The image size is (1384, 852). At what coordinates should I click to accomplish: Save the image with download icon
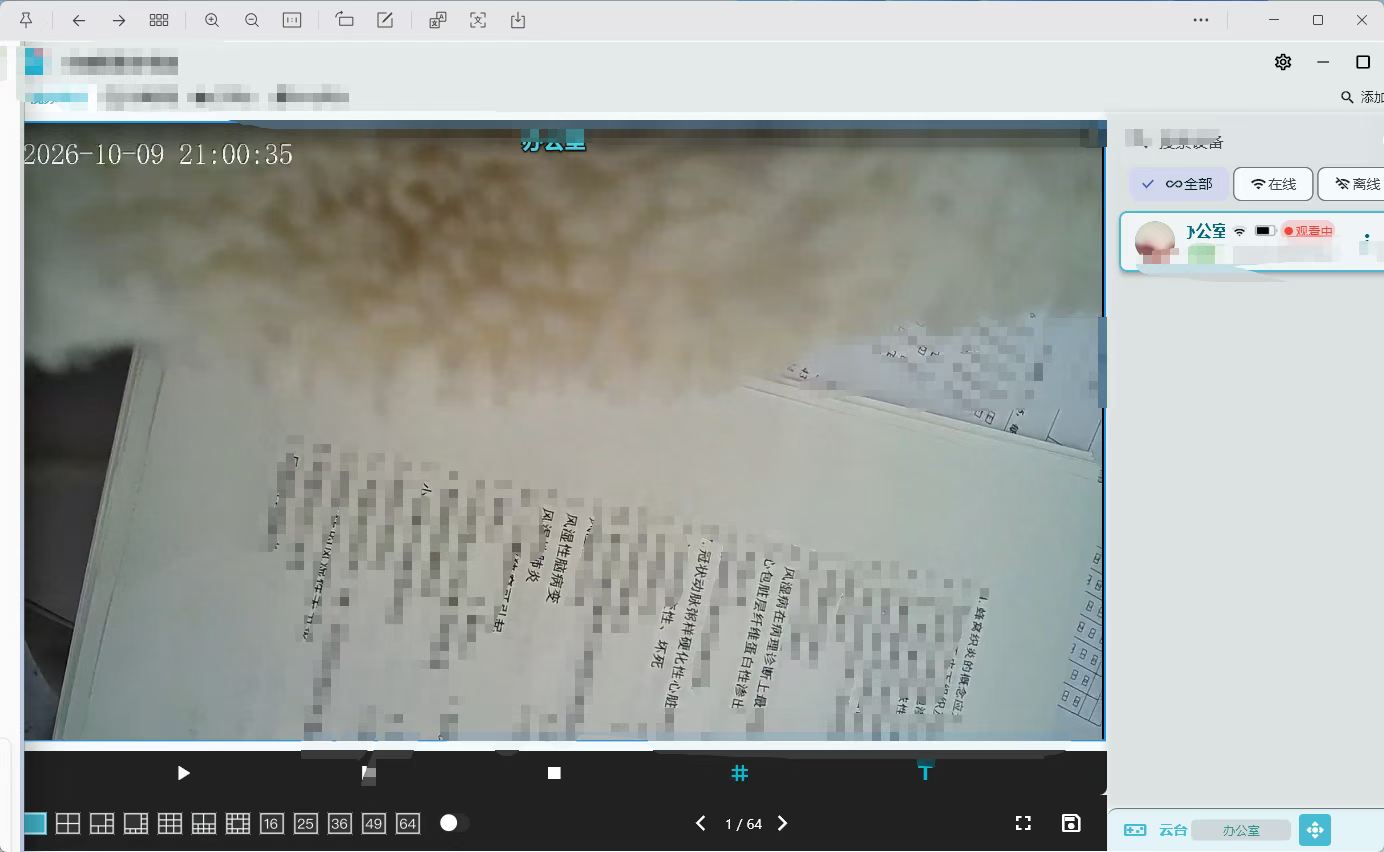(x=518, y=20)
